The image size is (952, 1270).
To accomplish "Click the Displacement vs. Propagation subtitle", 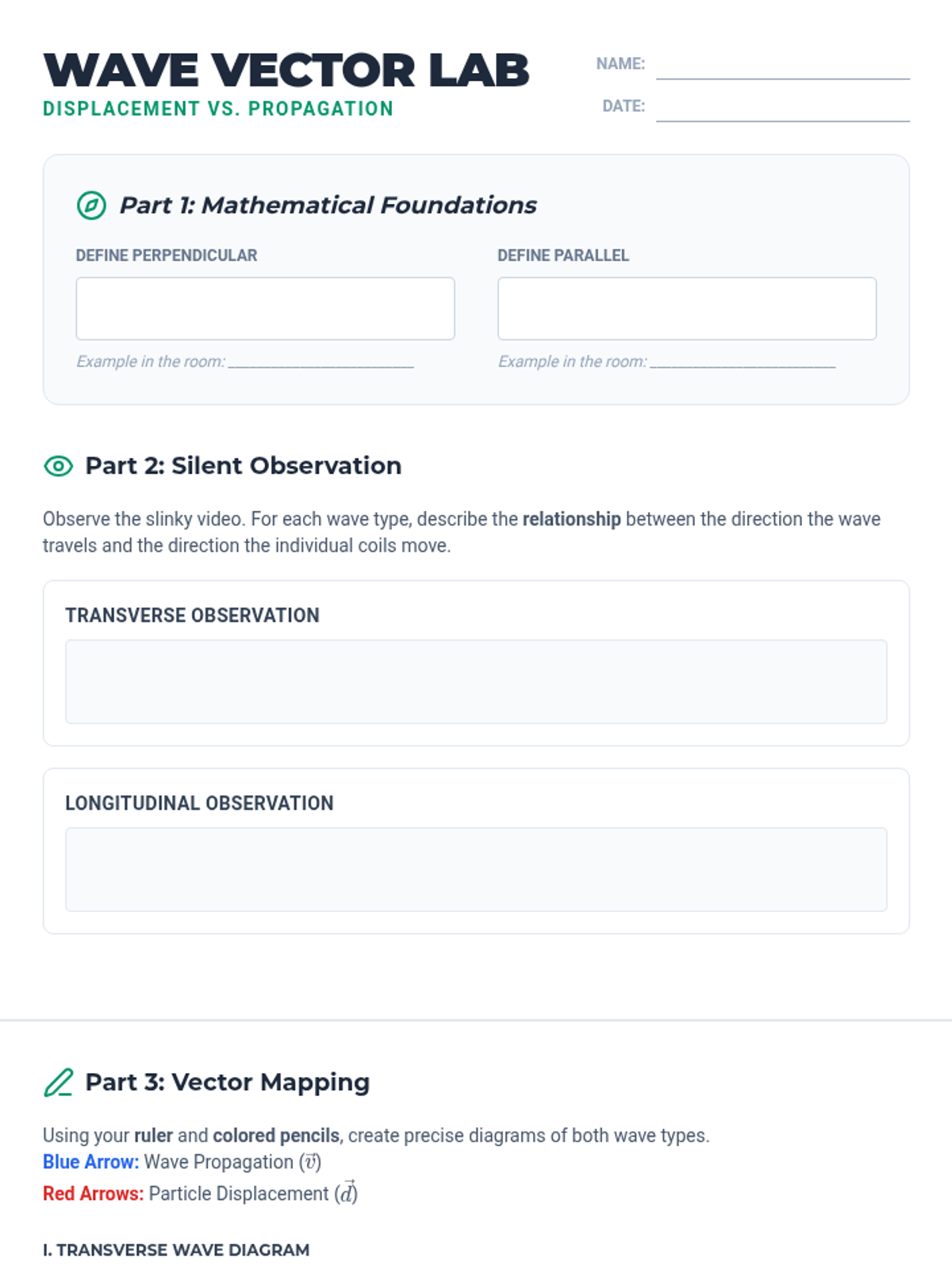I will pyautogui.click(x=218, y=109).
